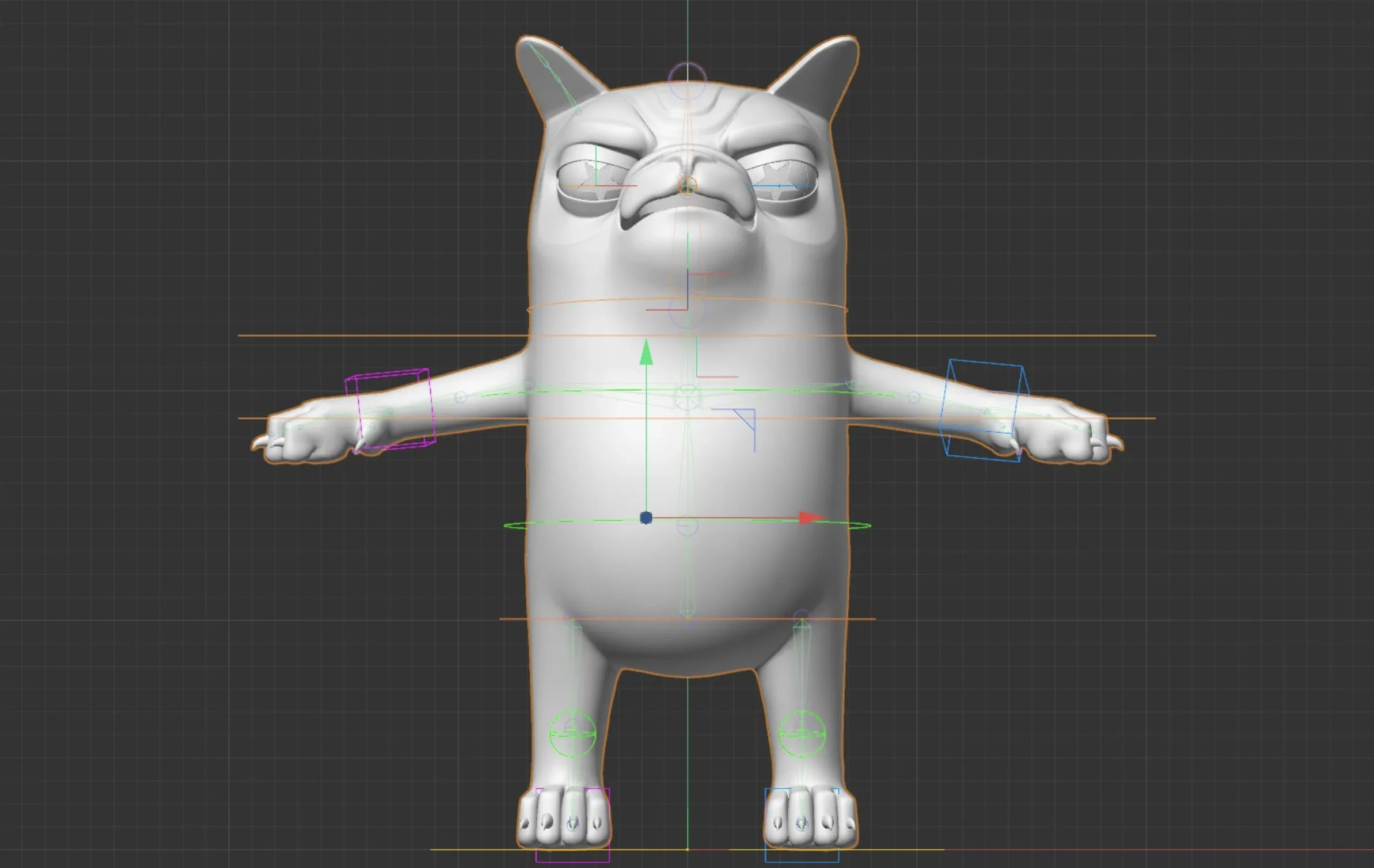This screenshot has height=868, width=1374.
Task: Select green sphere knee control above blue foot
Action: (x=802, y=734)
